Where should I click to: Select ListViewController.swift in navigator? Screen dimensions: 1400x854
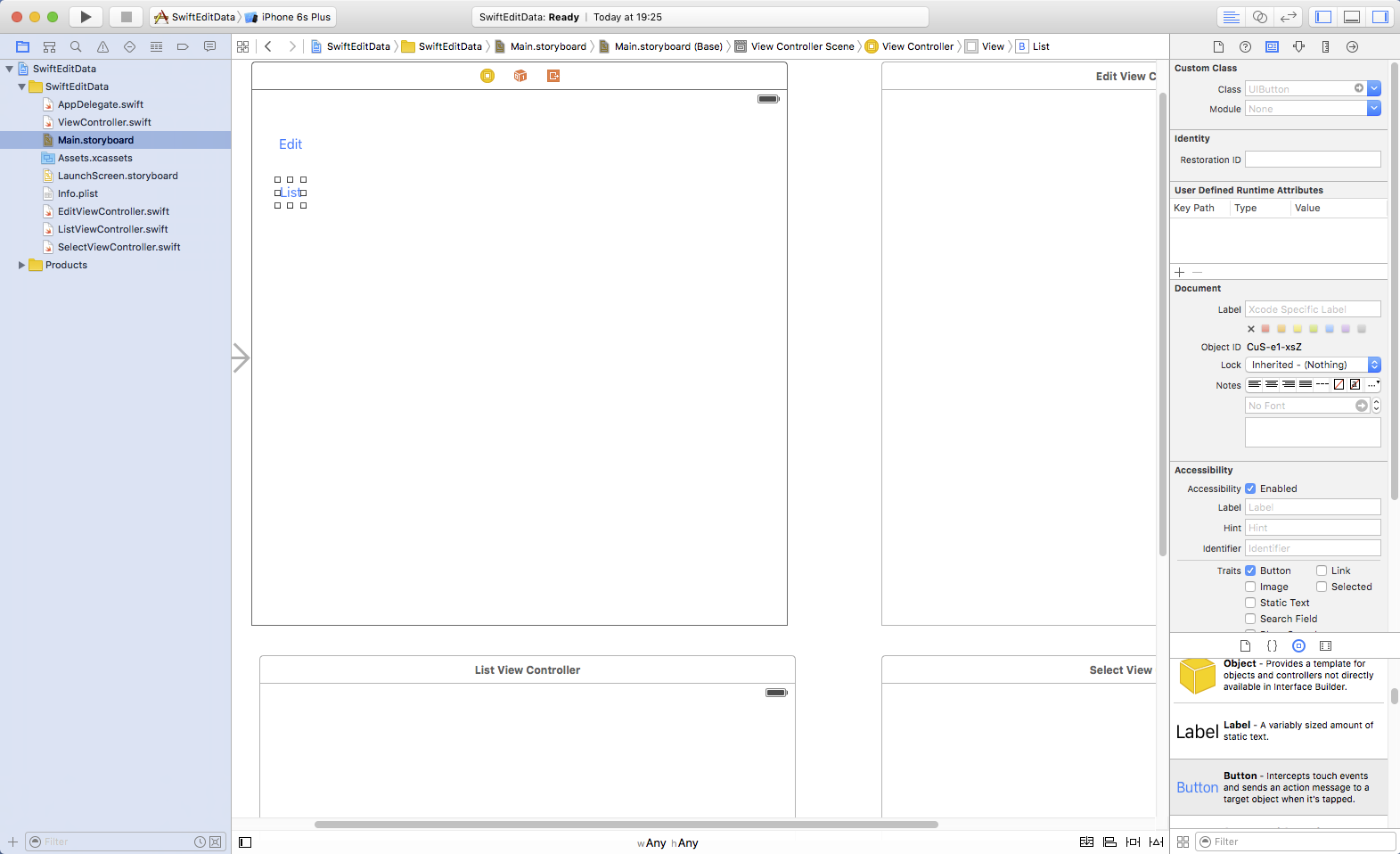(x=112, y=229)
